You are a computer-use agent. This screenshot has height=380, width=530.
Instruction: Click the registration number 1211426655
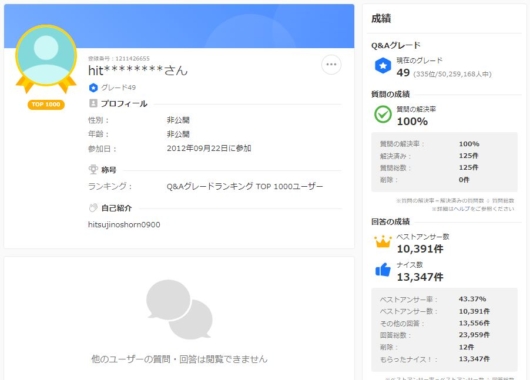coord(132,58)
